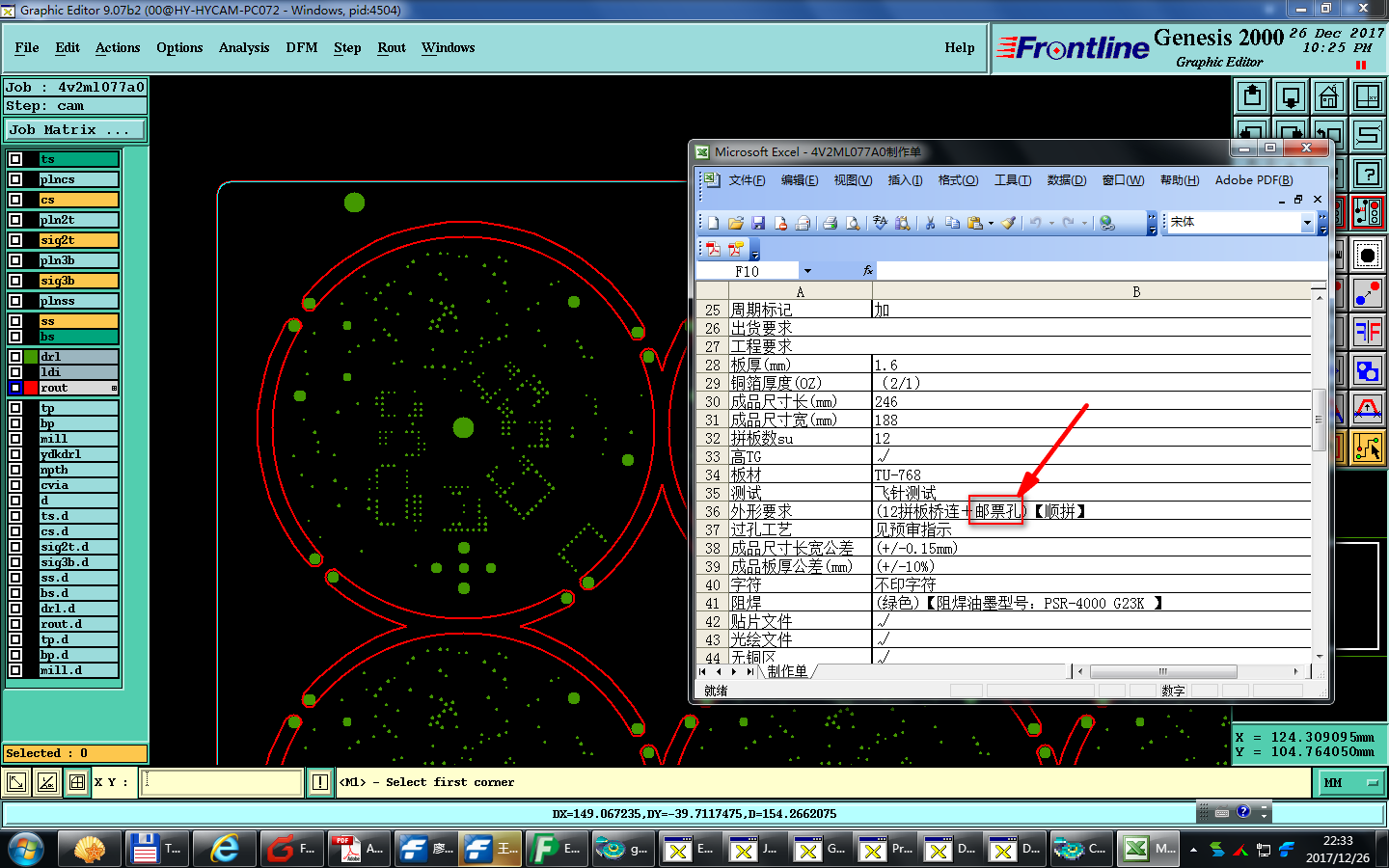The height and width of the screenshot is (868, 1389).
Task: Toggle the ts layer checkbox
Action: pos(15,159)
